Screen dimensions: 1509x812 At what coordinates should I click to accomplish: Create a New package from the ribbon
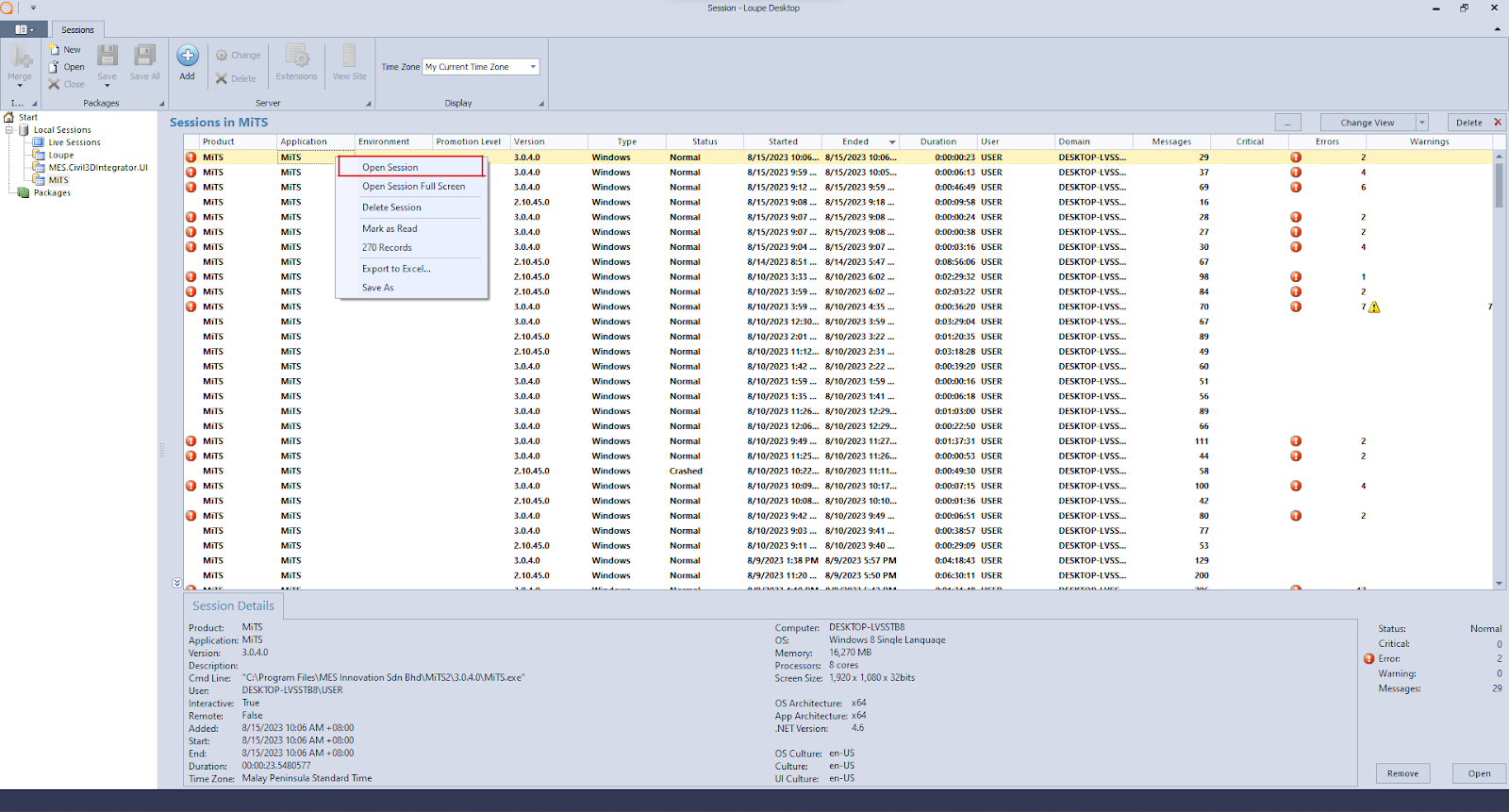coord(65,50)
